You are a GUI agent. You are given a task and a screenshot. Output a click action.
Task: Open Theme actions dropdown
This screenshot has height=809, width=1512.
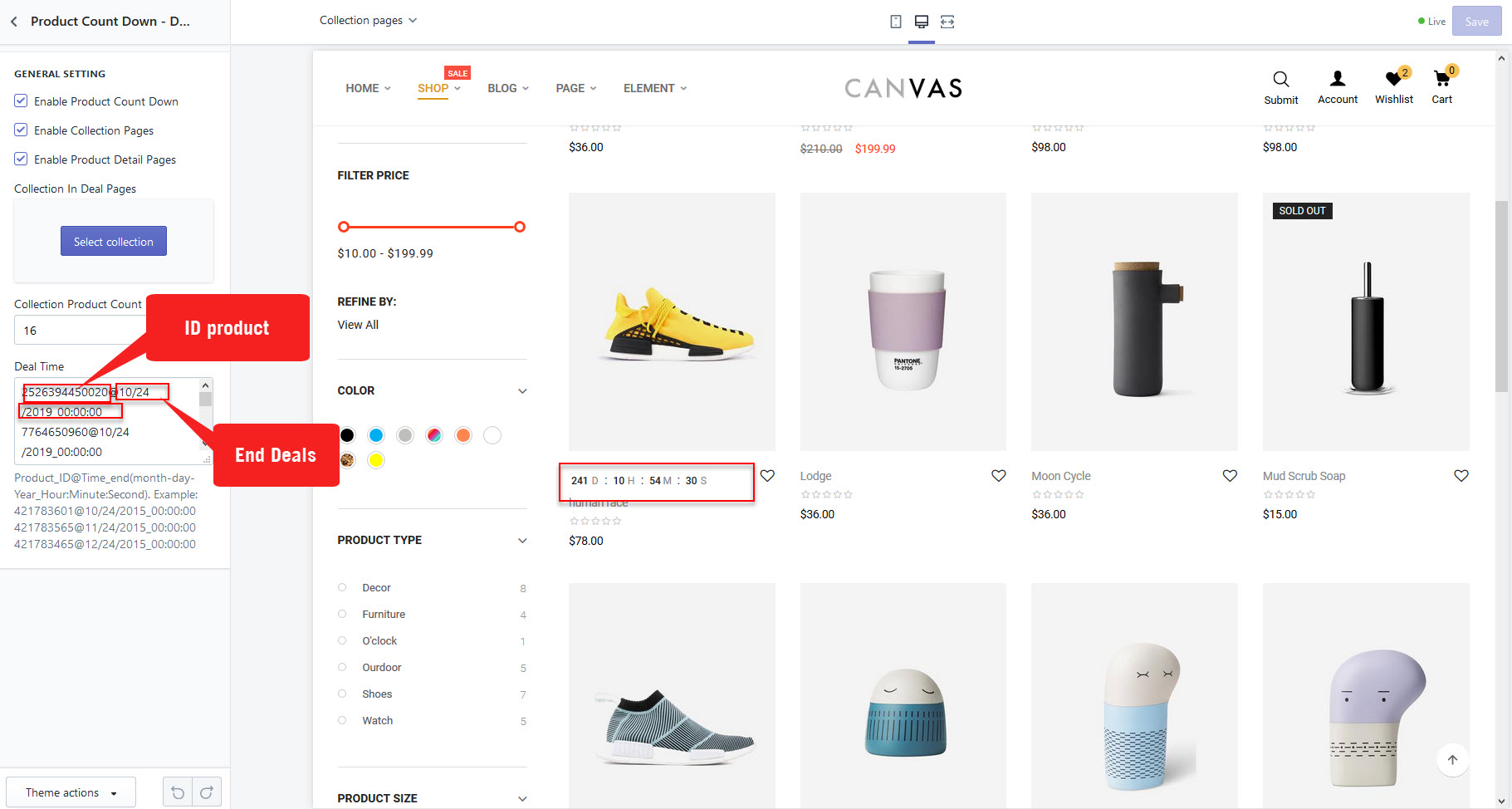tap(71, 792)
